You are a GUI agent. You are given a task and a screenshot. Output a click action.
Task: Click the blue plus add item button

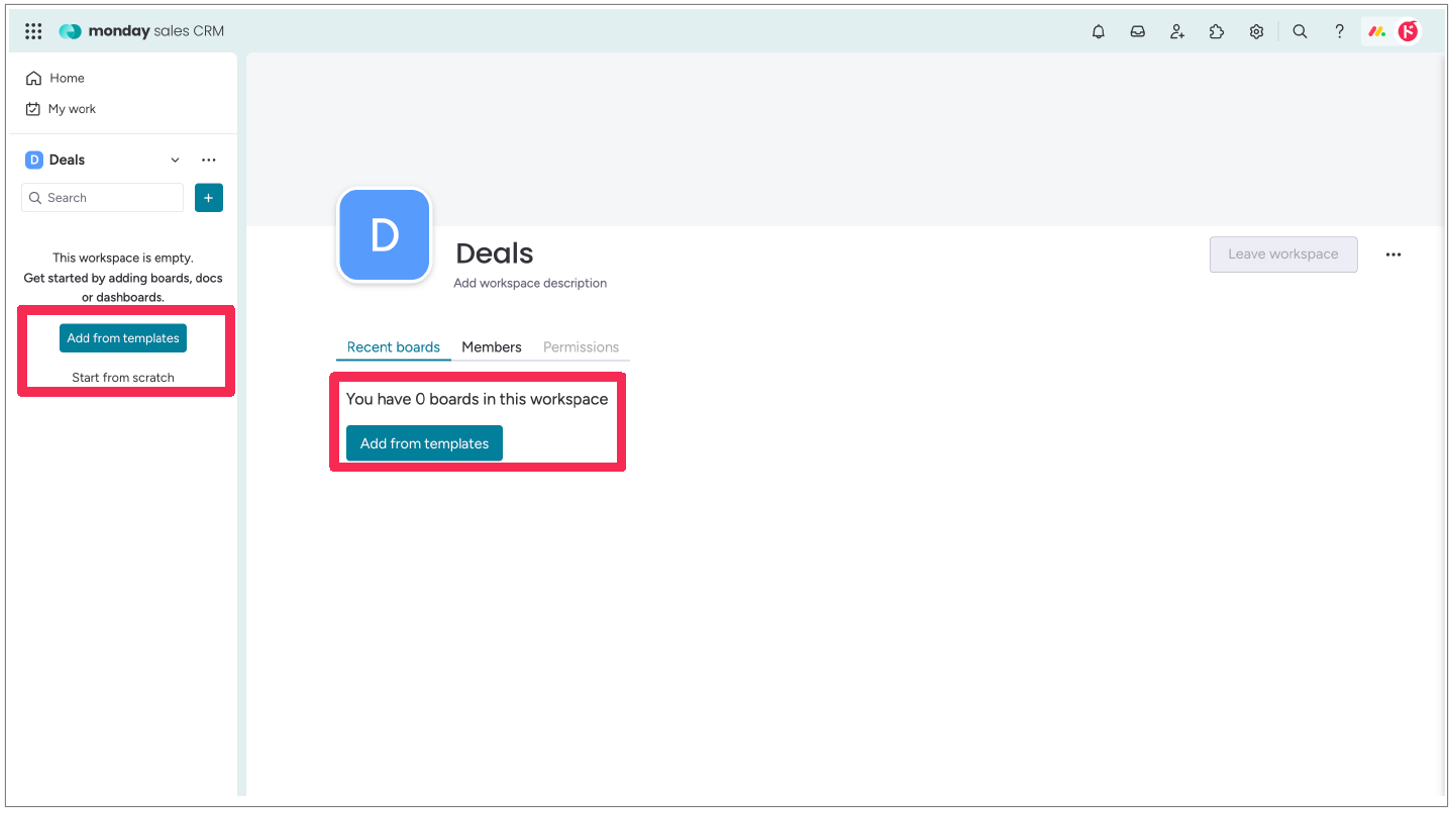208,198
